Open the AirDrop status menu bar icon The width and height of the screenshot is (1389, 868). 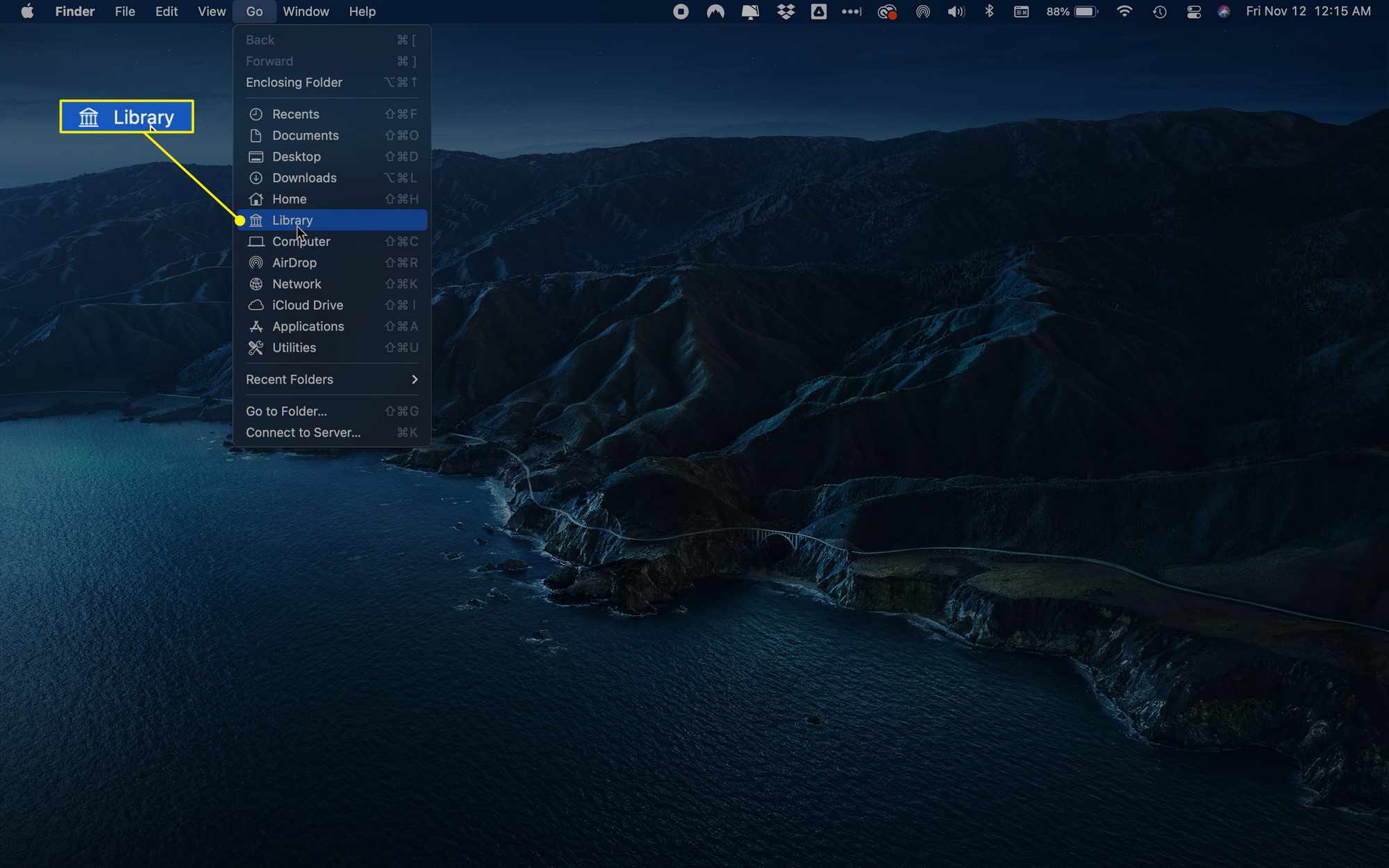tap(922, 12)
